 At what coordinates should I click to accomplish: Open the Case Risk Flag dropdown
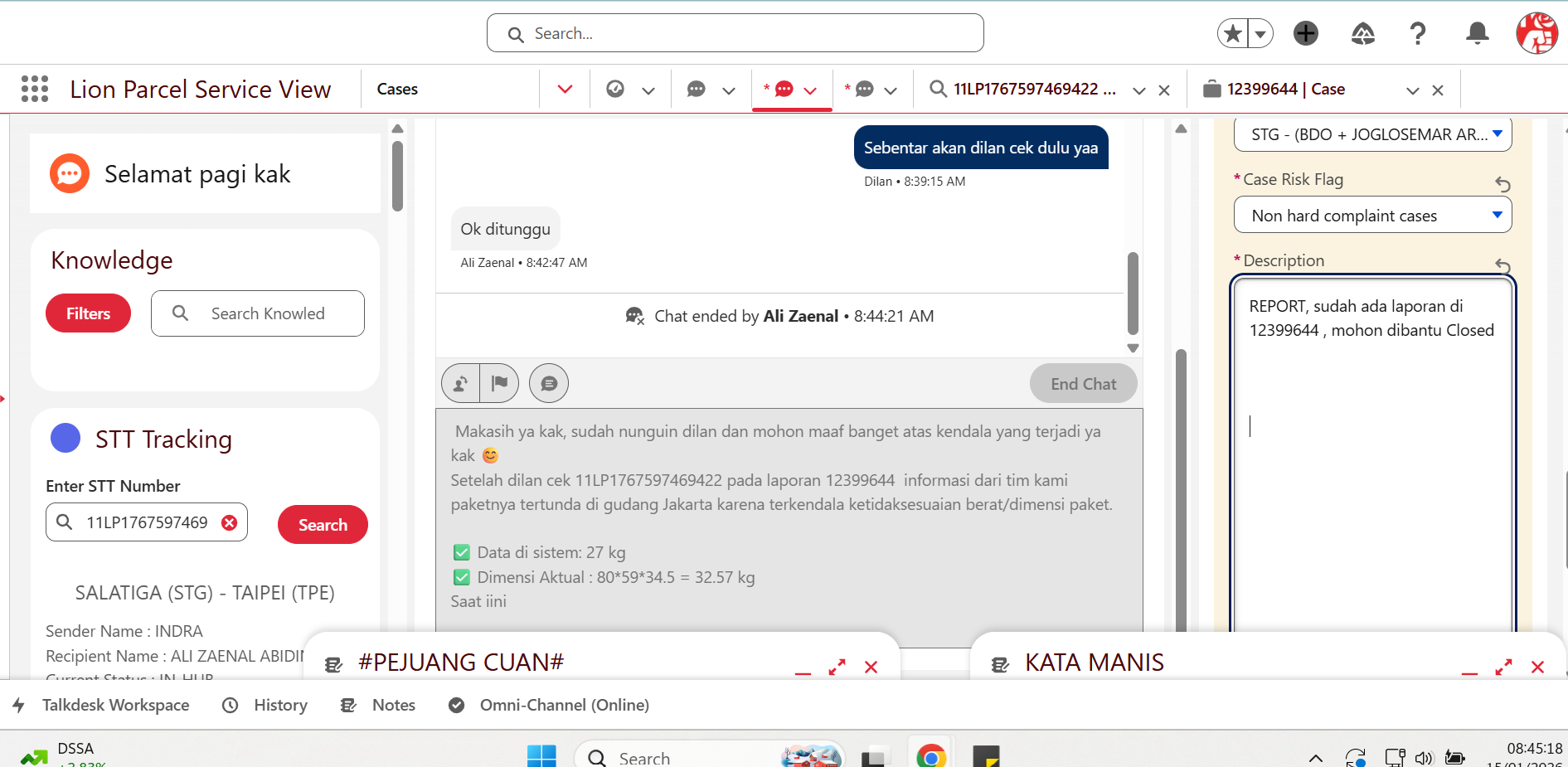tap(1372, 216)
